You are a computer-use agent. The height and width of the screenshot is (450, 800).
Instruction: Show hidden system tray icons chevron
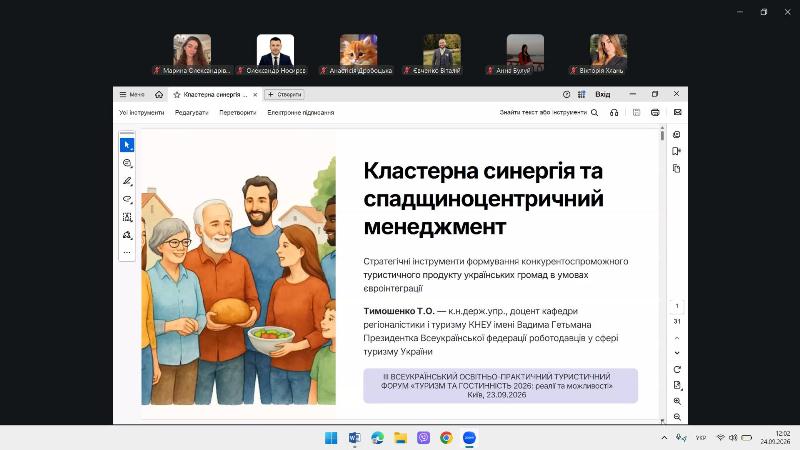[664, 438]
